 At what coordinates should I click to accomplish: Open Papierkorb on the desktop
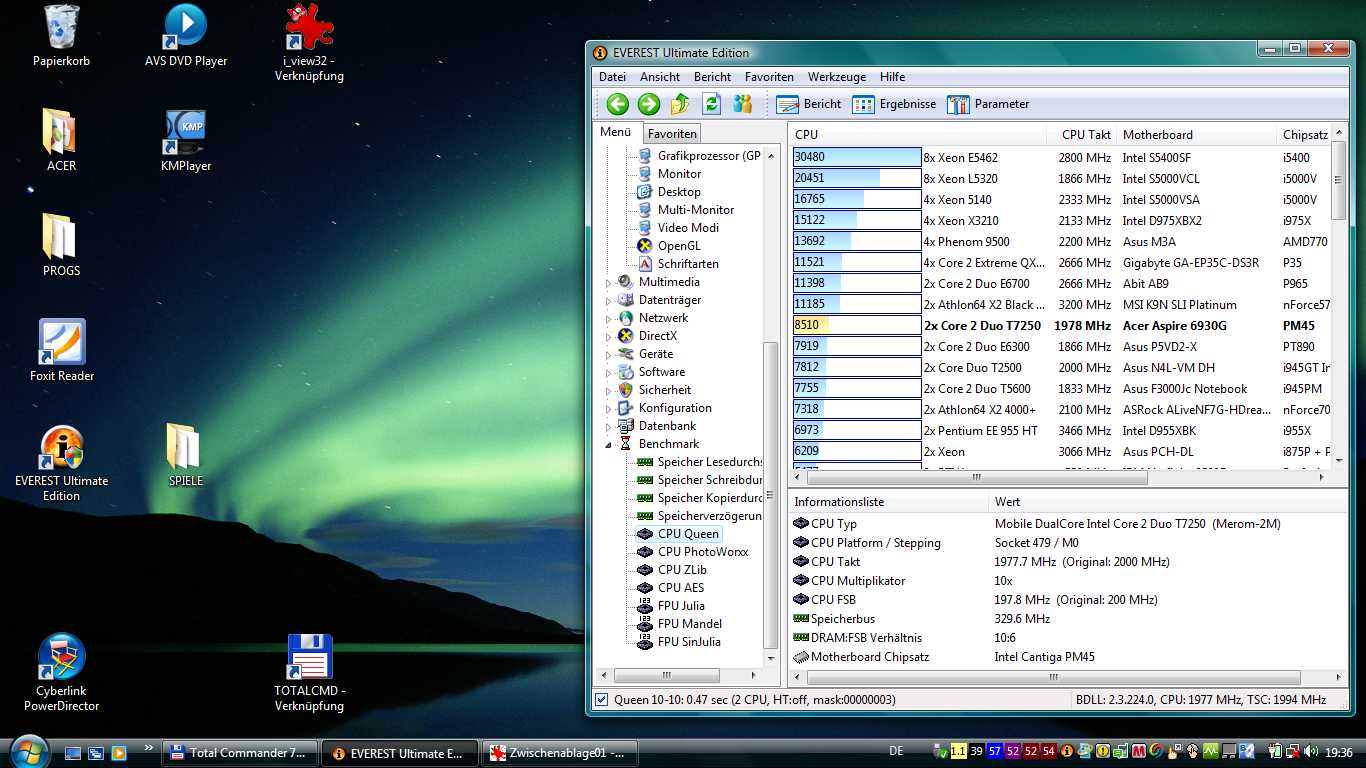[61, 36]
